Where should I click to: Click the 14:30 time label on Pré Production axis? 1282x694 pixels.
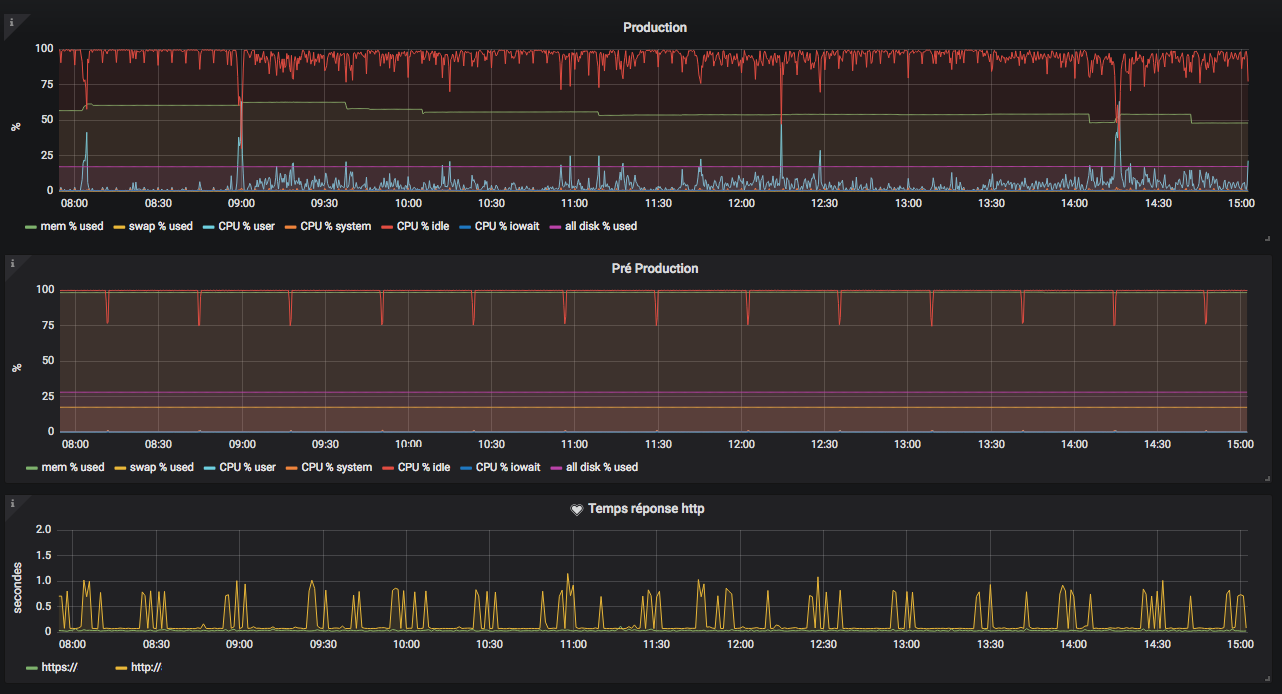(1158, 444)
